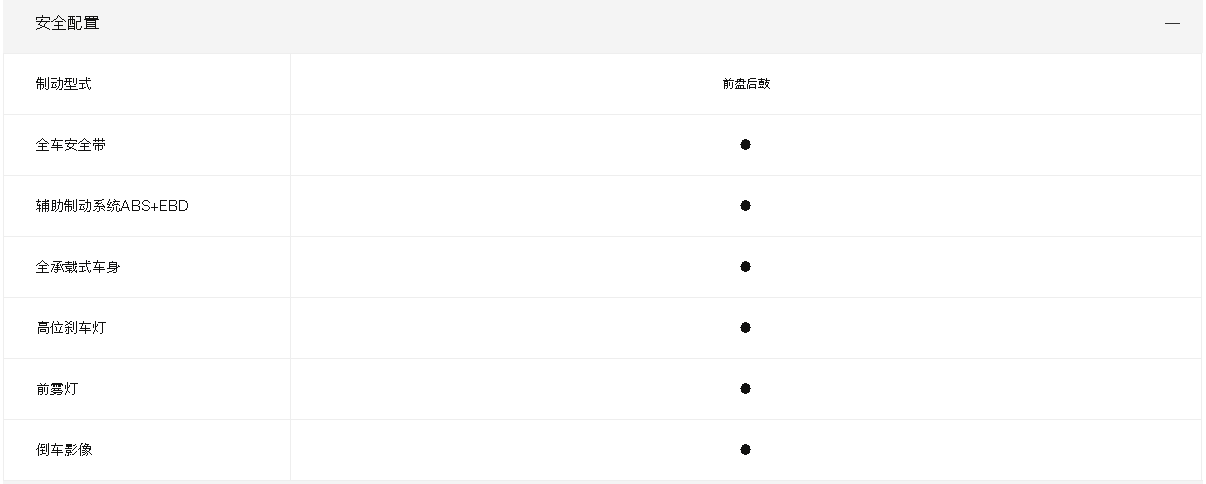The image size is (1206, 484).
Task: Select the 前雾灯 row label
Action: coord(56,389)
